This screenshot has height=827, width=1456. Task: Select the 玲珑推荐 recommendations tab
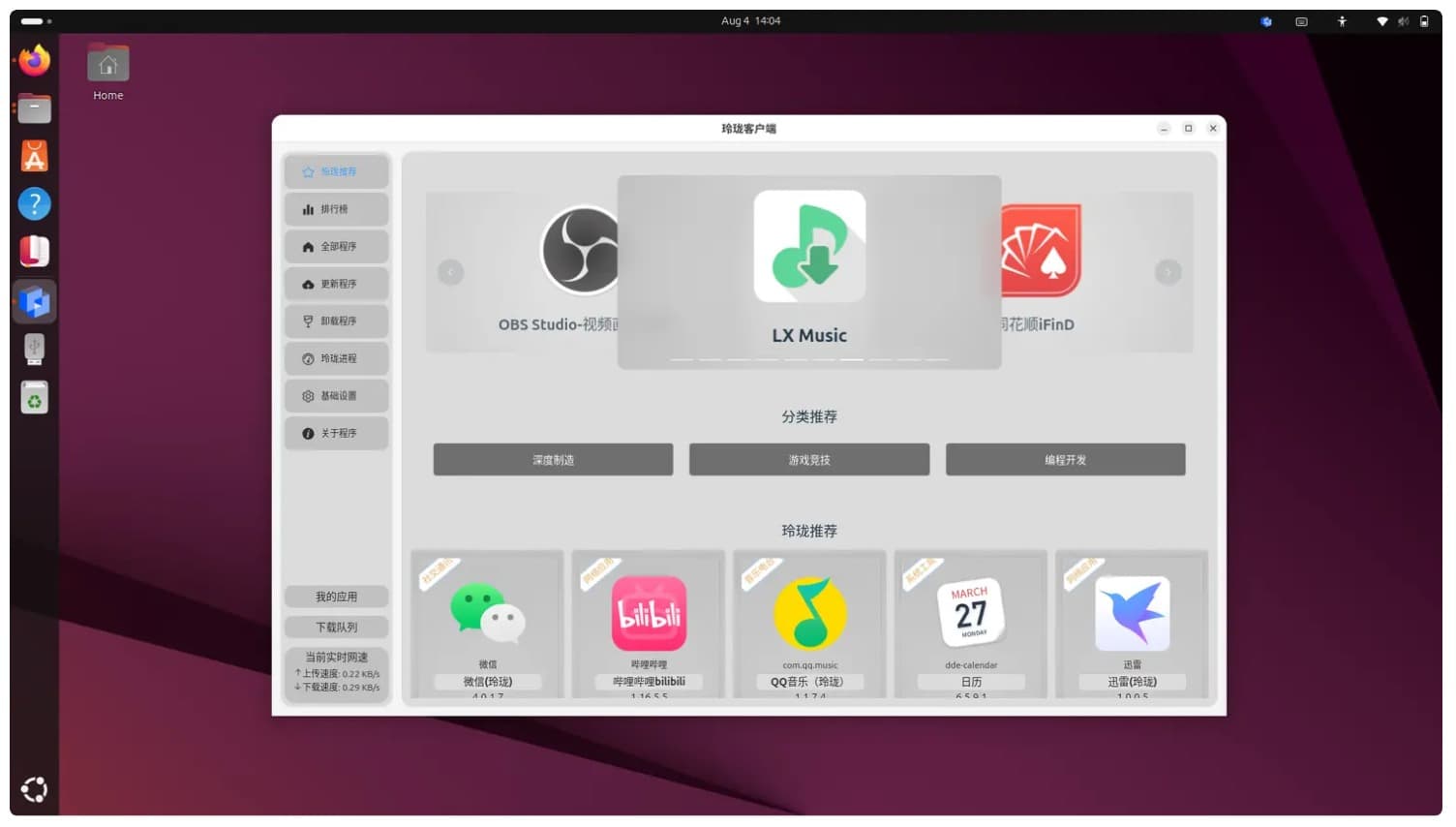336,172
